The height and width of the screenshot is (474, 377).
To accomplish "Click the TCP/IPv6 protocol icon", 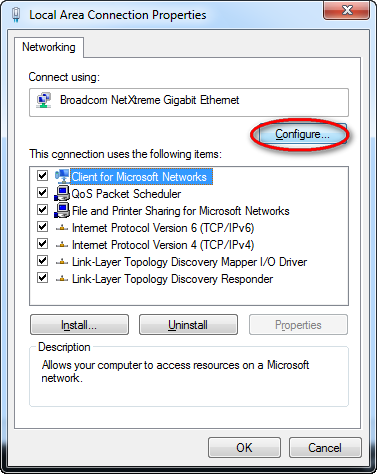I will pyautogui.click(x=62, y=228).
